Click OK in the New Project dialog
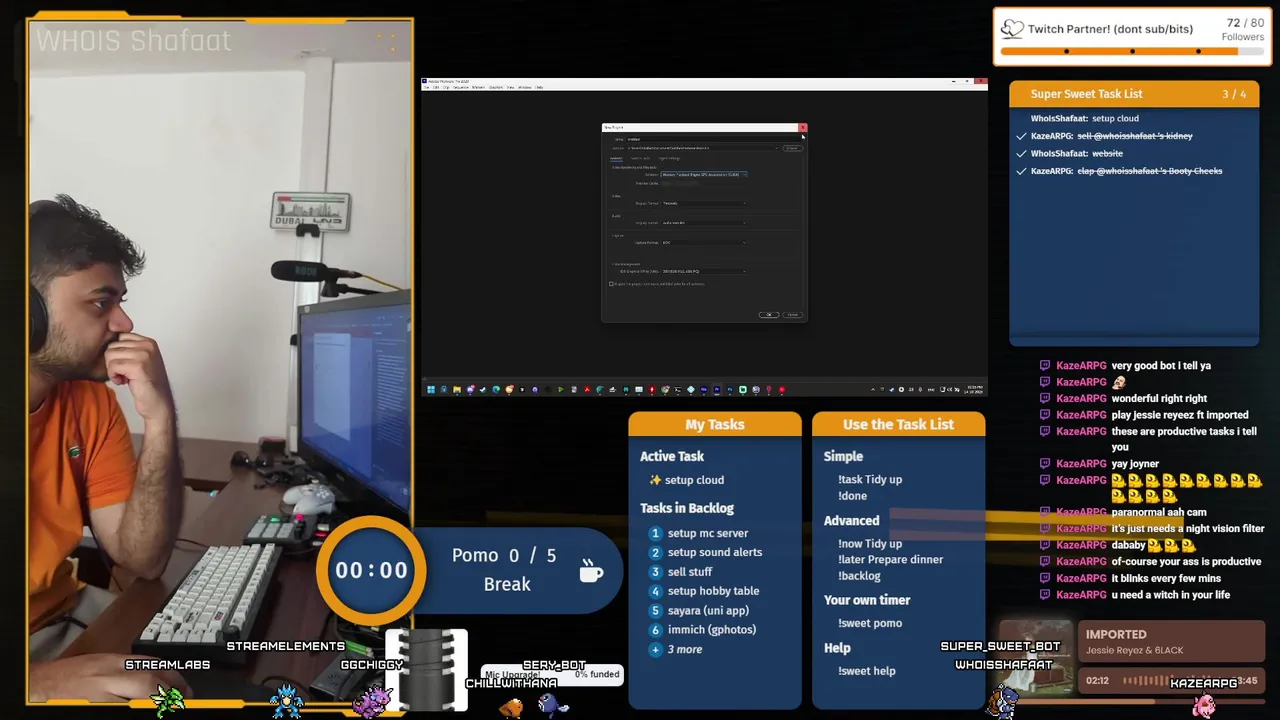Viewport: 1280px width, 720px height. pyautogui.click(x=769, y=315)
